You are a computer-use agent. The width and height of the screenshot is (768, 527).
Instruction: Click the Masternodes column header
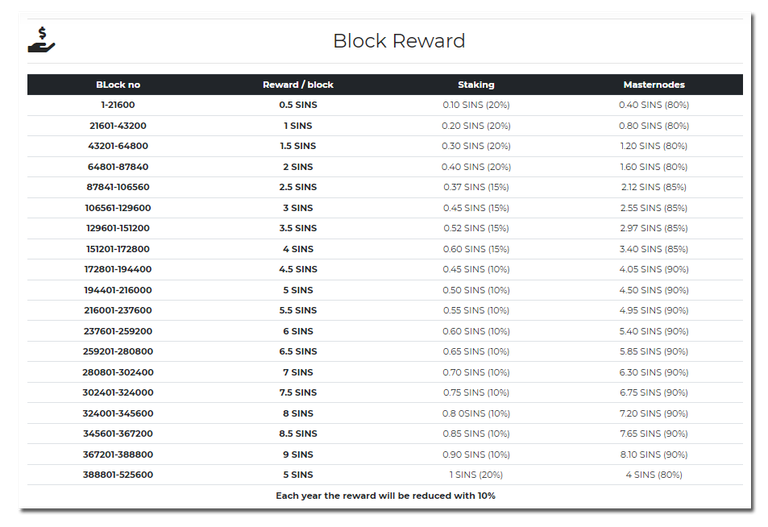point(654,85)
